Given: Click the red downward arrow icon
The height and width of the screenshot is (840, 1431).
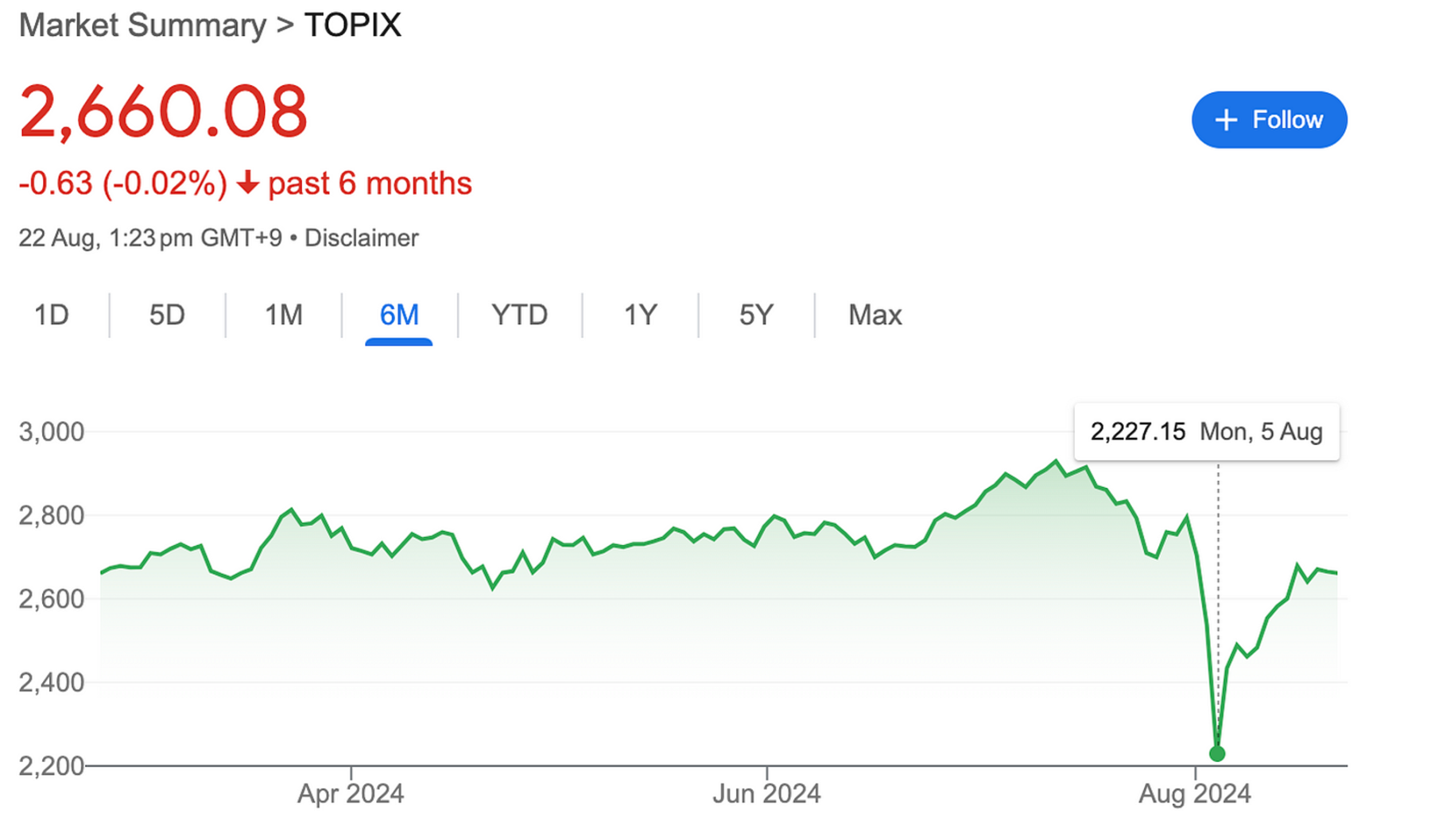Looking at the screenshot, I should point(247,184).
